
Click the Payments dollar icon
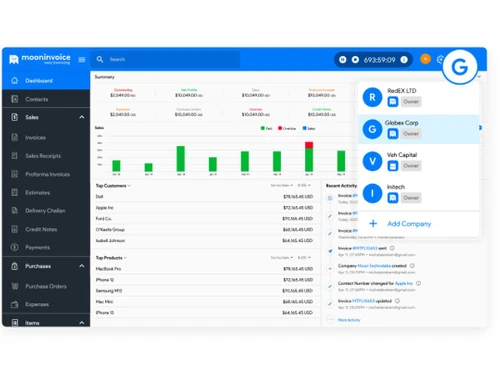point(14,247)
